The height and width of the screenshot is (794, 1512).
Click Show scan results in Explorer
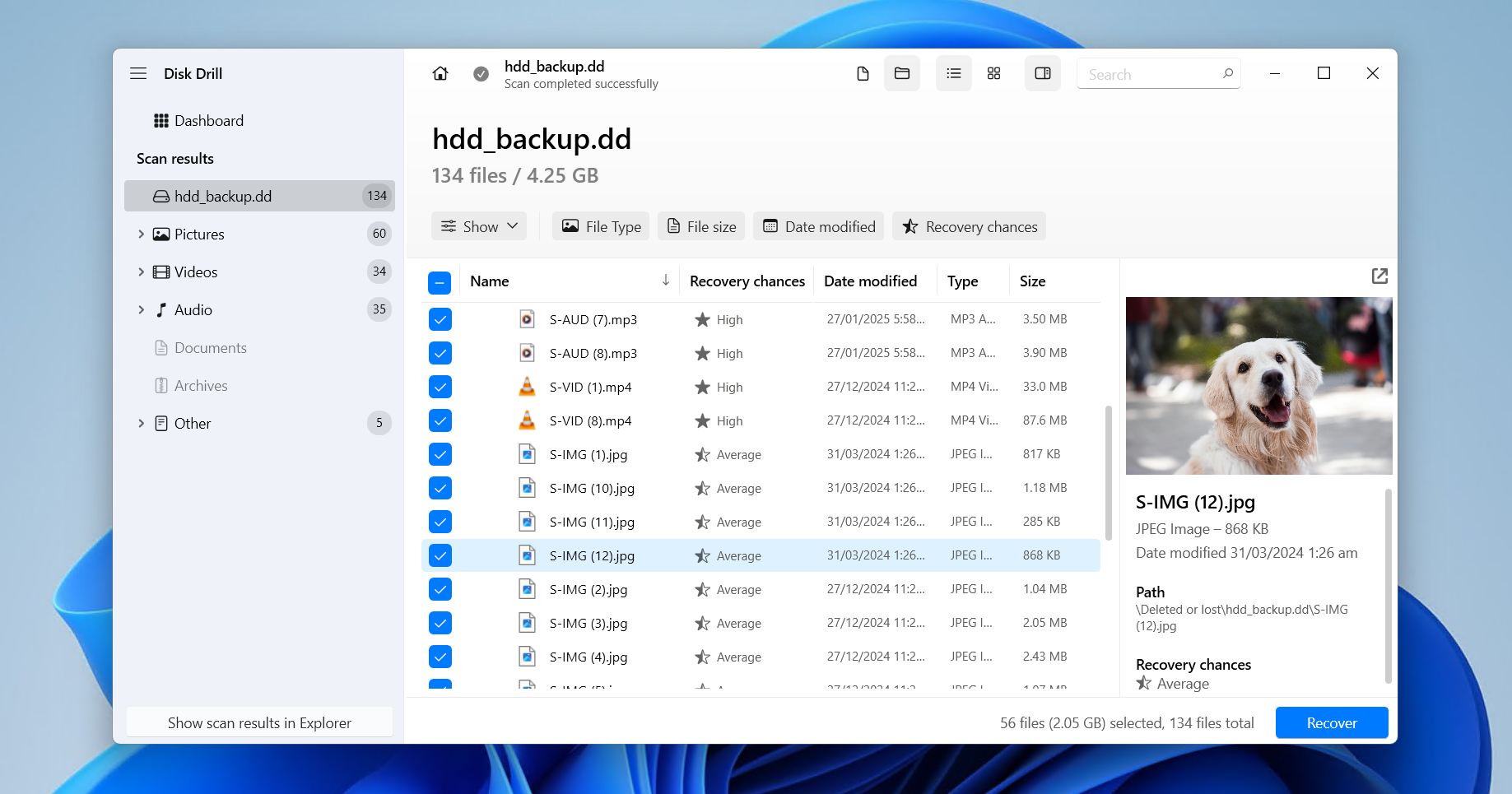point(259,723)
